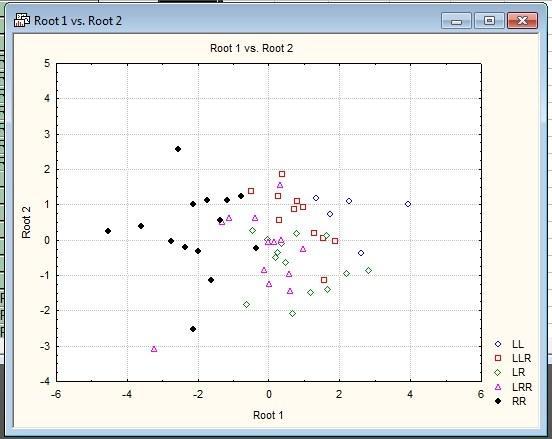Click the Root 2 y-axis title

click(26, 222)
